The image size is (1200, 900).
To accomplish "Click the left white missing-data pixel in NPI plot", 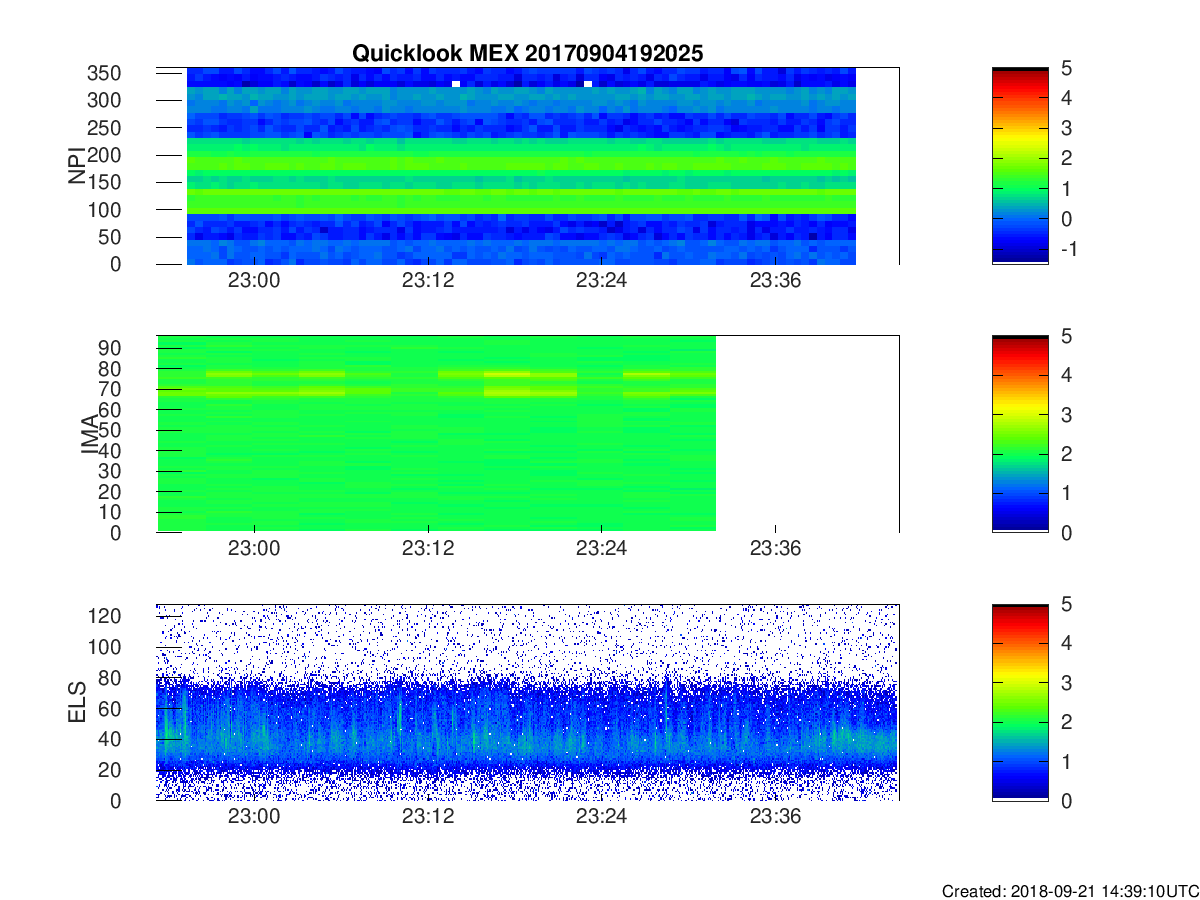I will [456, 84].
